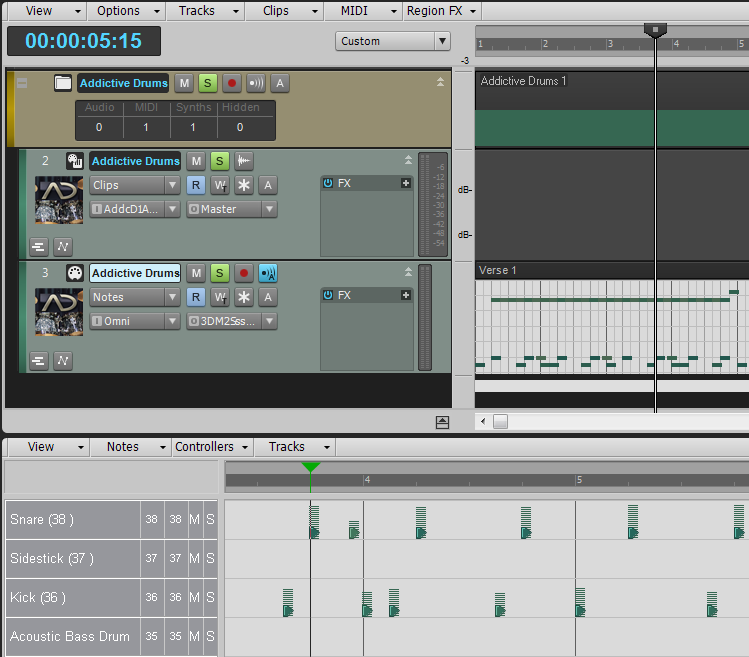Open the AddcD1A input dropdown on track 2

(135, 209)
